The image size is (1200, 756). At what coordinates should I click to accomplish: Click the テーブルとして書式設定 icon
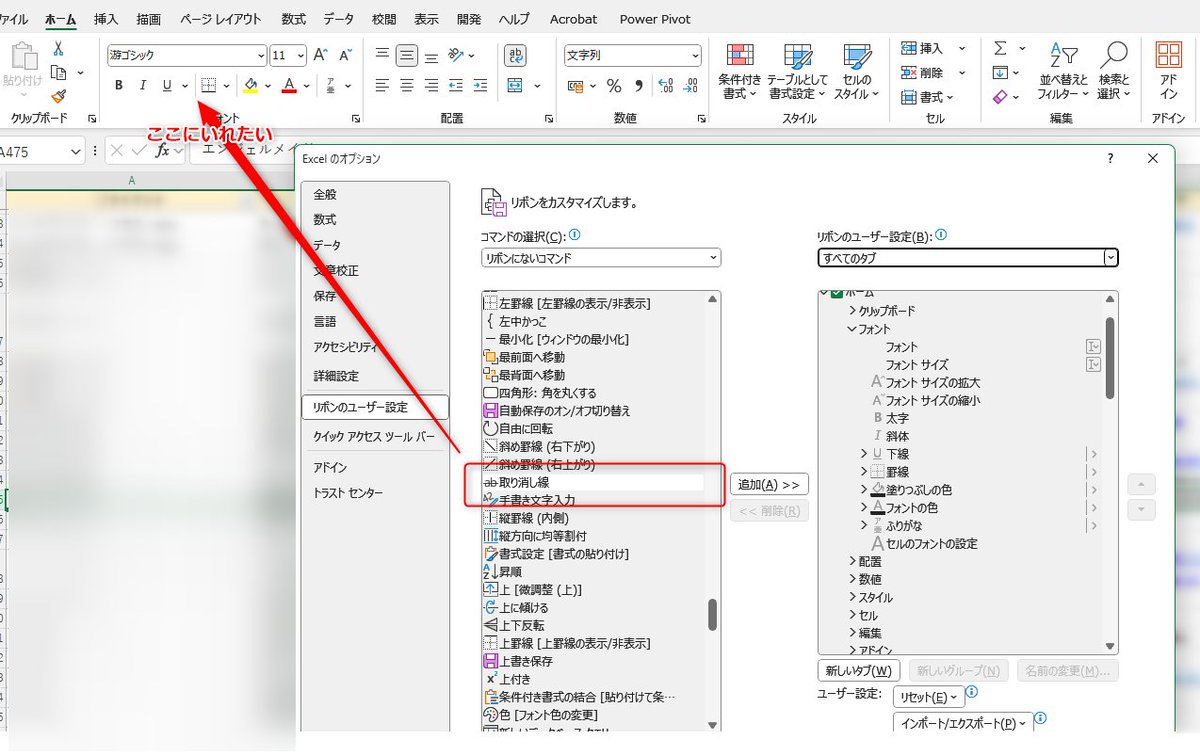point(797,71)
